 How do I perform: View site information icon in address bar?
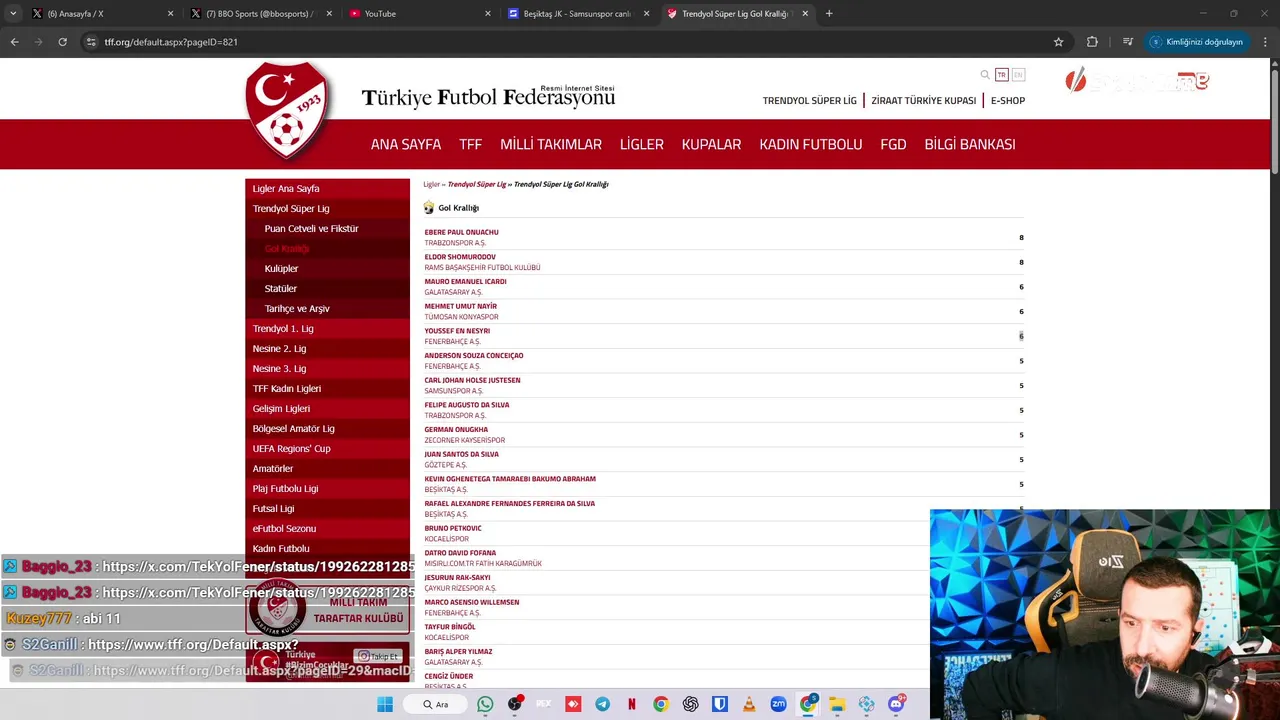click(91, 42)
